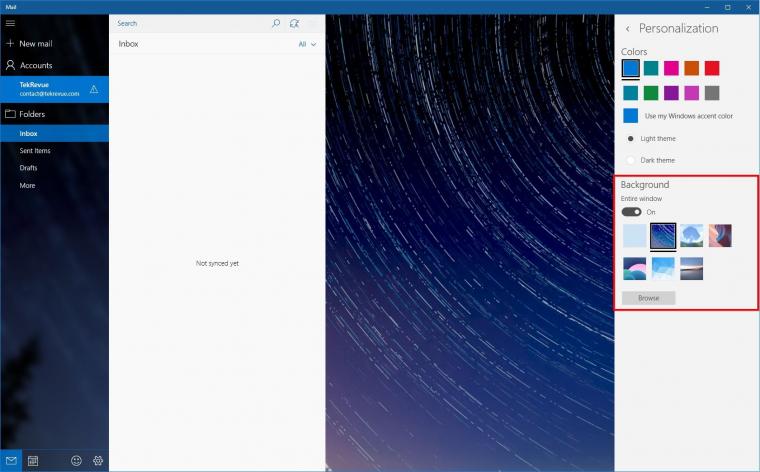Image resolution: width=760 pixels, height=472 pixels.
Task: Open the settings gear icon
Action: (x=98, y=461)
